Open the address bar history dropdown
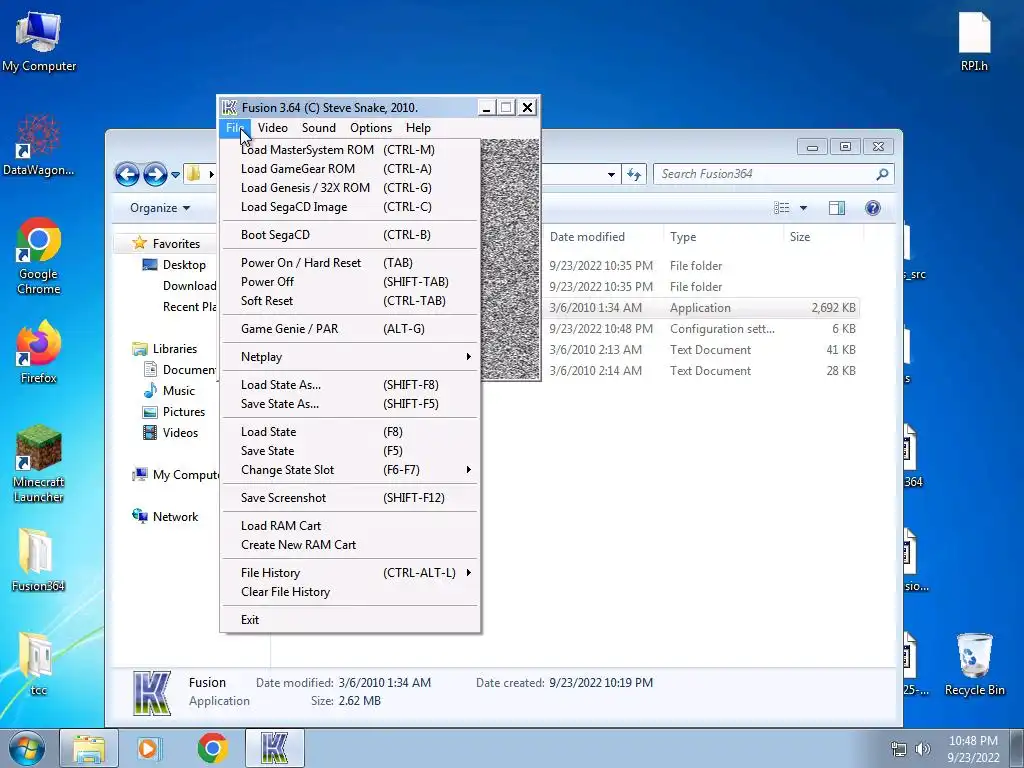1024x768 pixels. 611,174
